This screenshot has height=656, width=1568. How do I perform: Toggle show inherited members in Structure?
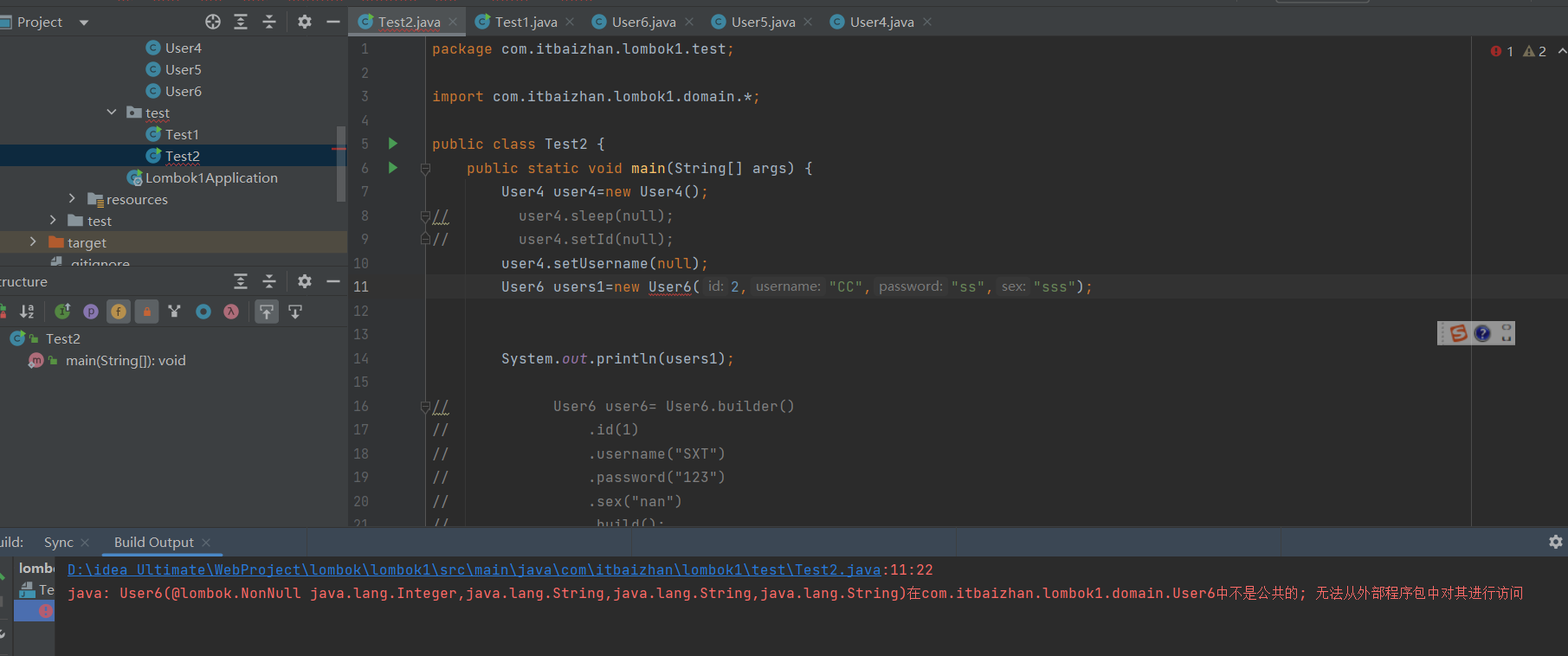tap(62, 312)
